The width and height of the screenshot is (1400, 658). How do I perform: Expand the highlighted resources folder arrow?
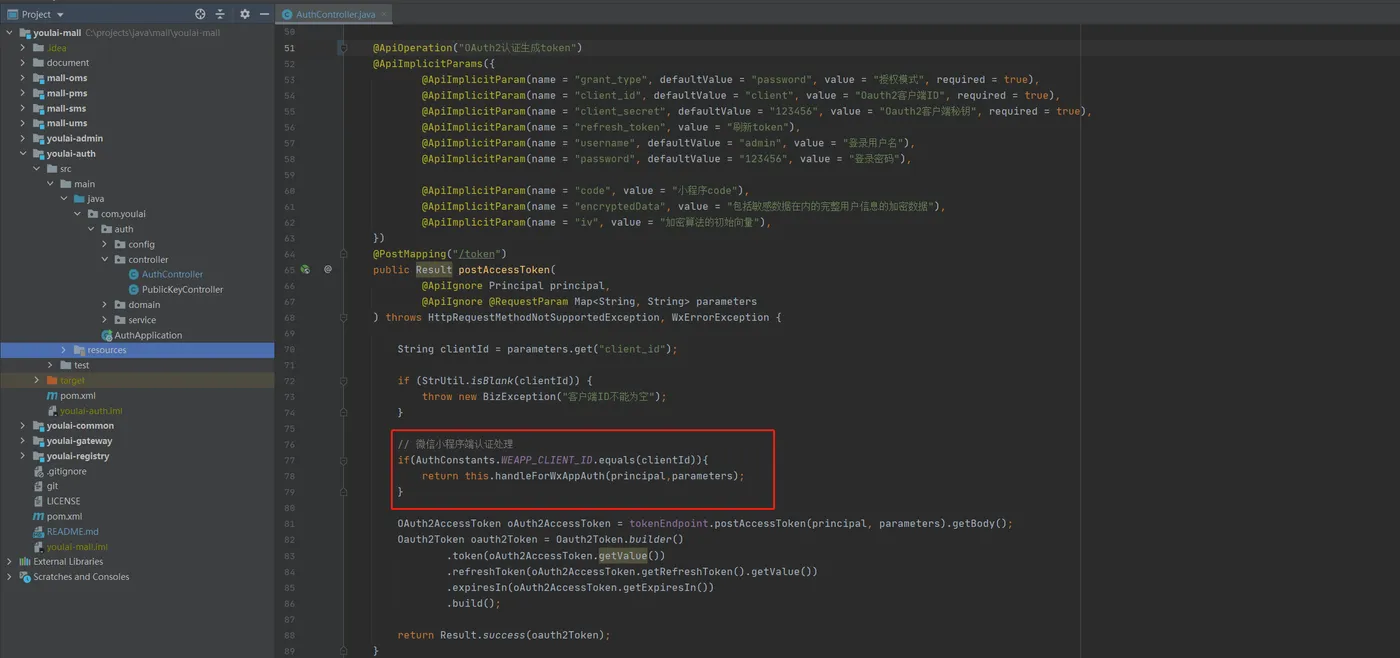pyautogui.click(x=64, y=350)
